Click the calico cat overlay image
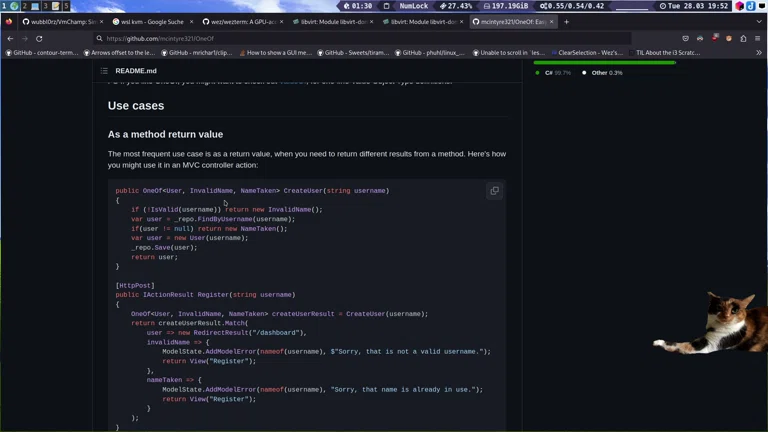Viewport: 768px width, 432px height. coord(710,322)
